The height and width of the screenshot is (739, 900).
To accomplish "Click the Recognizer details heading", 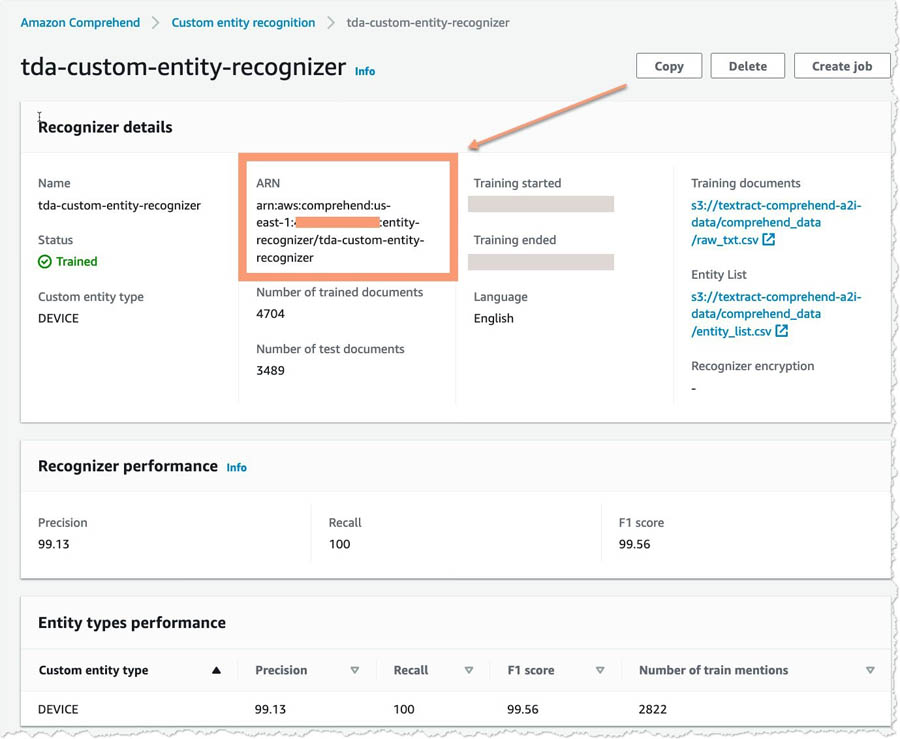I will point(105,127).
